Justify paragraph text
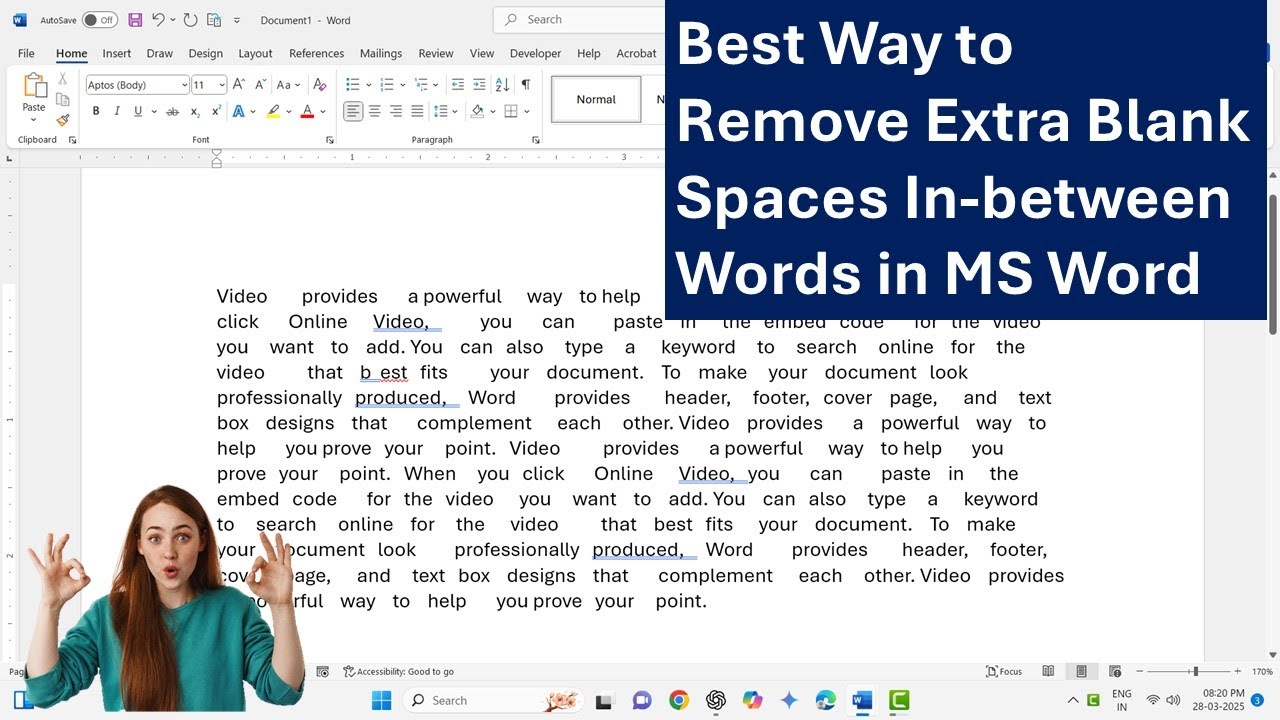The image size is (1280, 720). (x=418, y=112)
